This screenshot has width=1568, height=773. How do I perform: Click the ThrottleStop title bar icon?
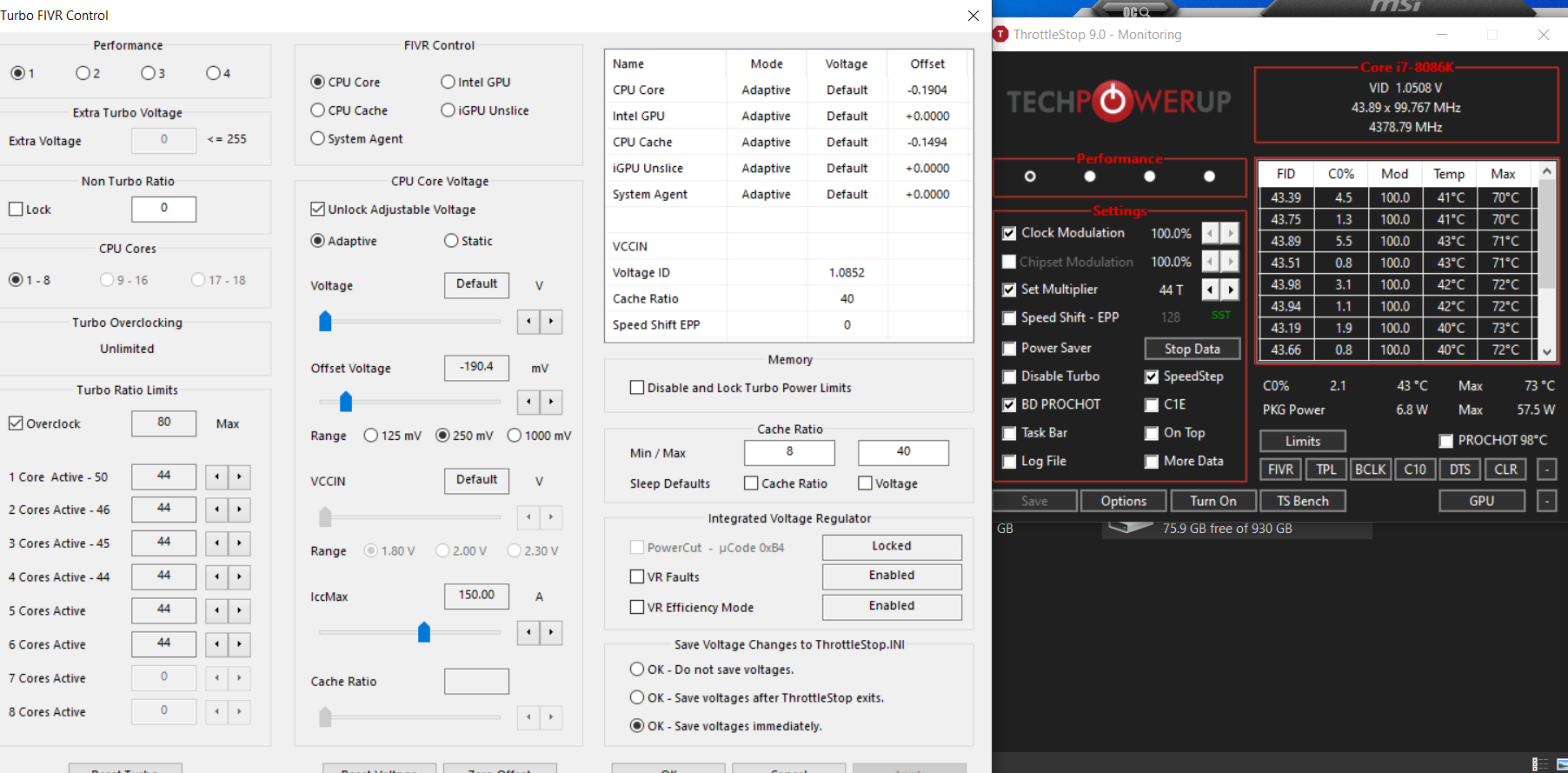click(x=1000, y=35)
